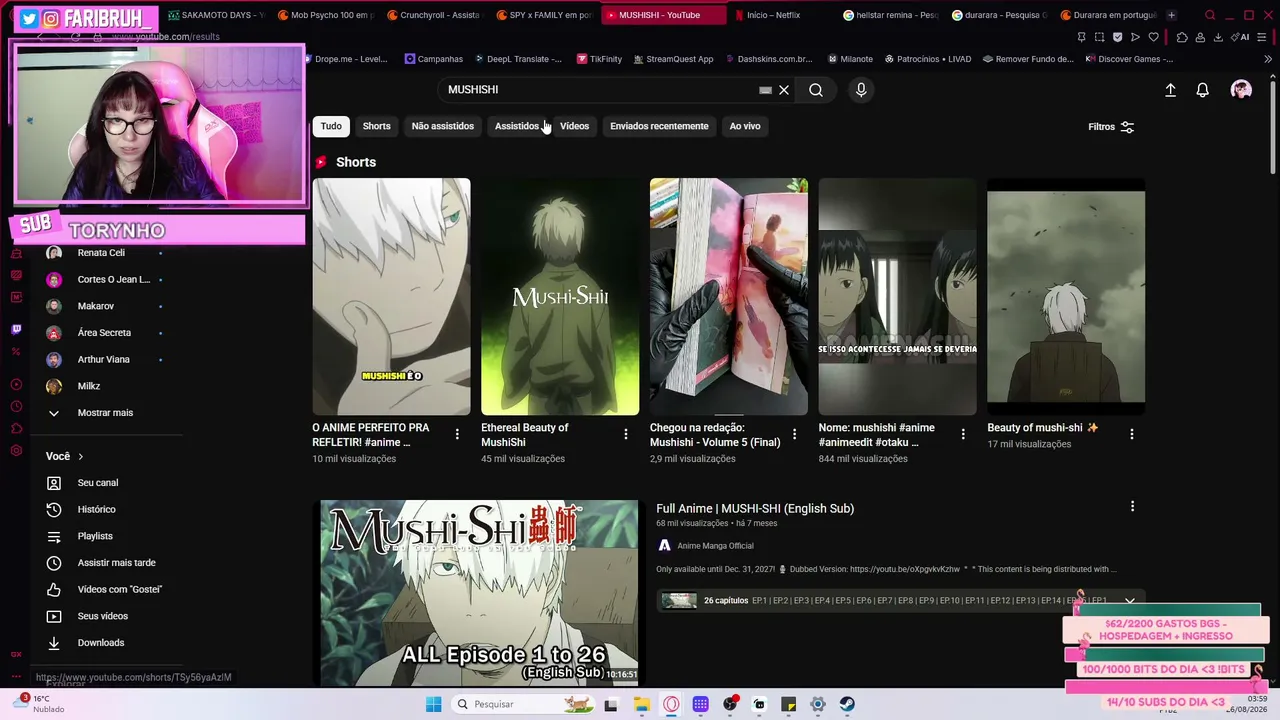Open YouTube notifications bell

(1203, 90)
